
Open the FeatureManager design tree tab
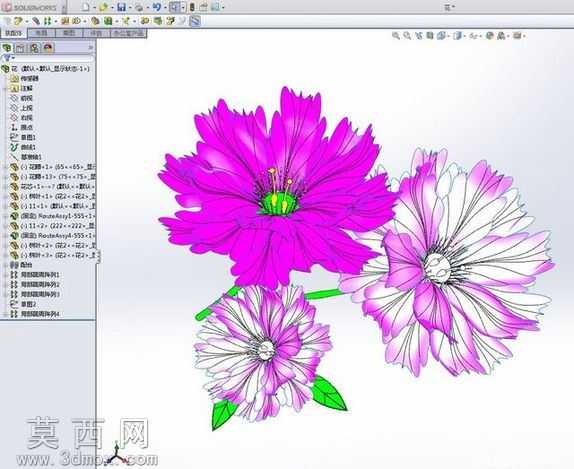[x=7, y=48]
